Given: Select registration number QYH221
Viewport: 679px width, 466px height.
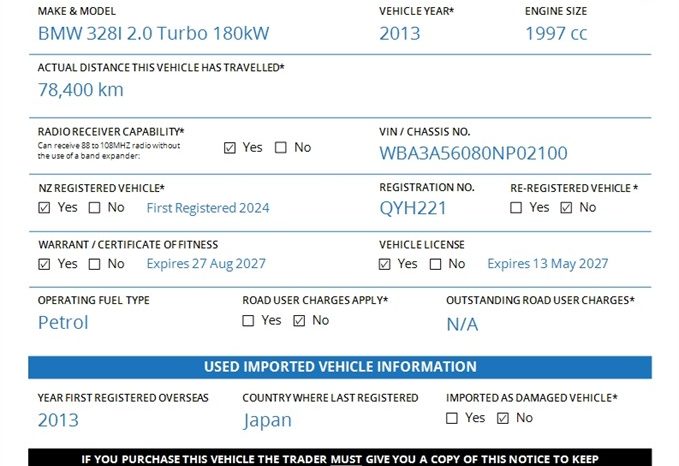Looking at the screenshot, I should 413,208.
